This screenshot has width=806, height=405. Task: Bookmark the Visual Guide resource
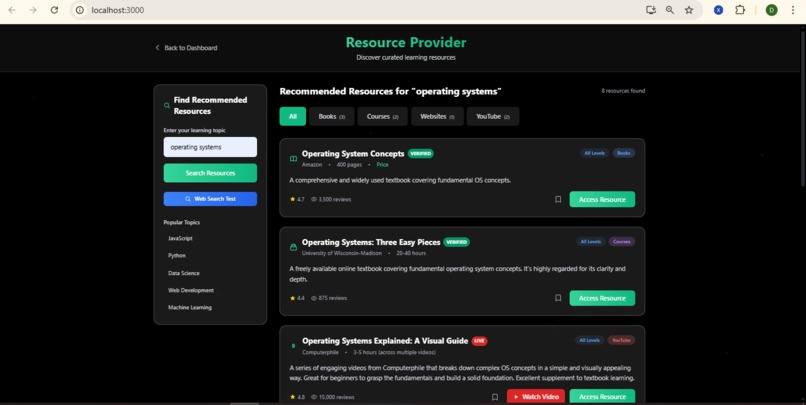tap(494, 397)
